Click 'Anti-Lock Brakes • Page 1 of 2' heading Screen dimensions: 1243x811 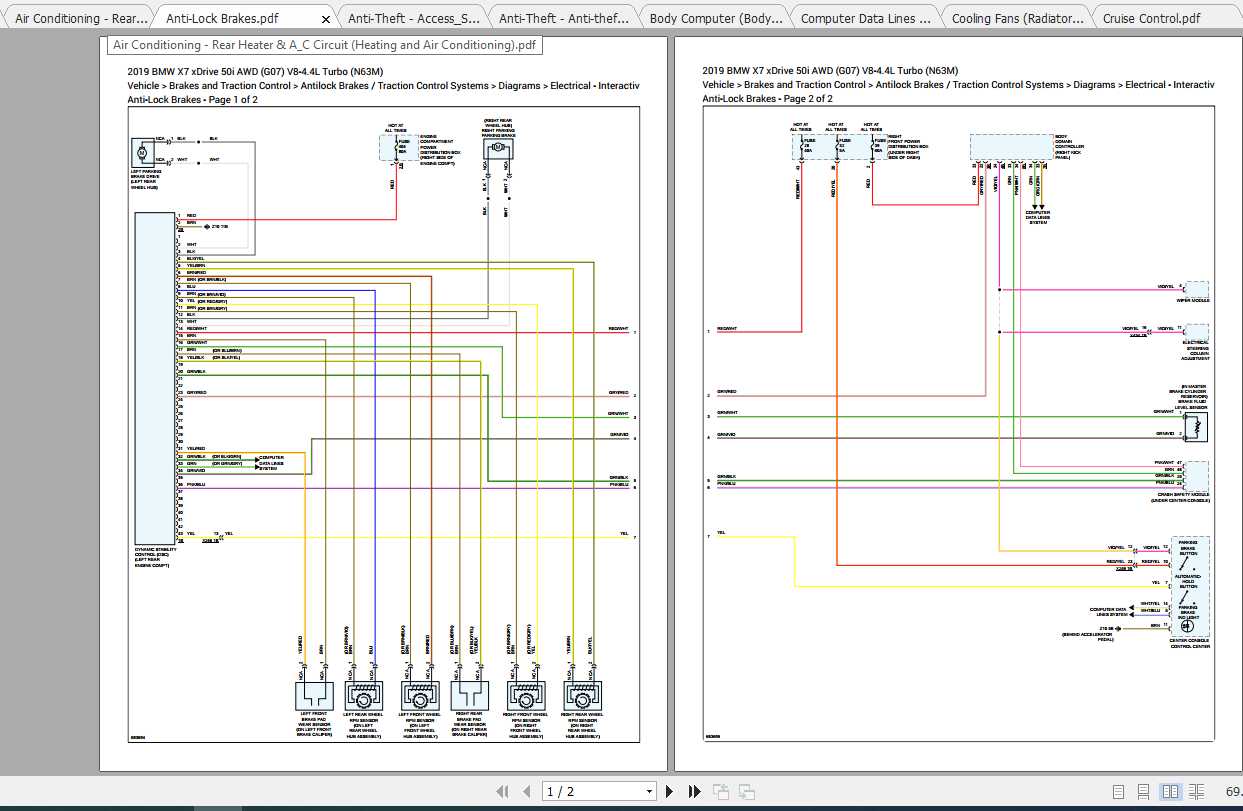pos(192,99)
